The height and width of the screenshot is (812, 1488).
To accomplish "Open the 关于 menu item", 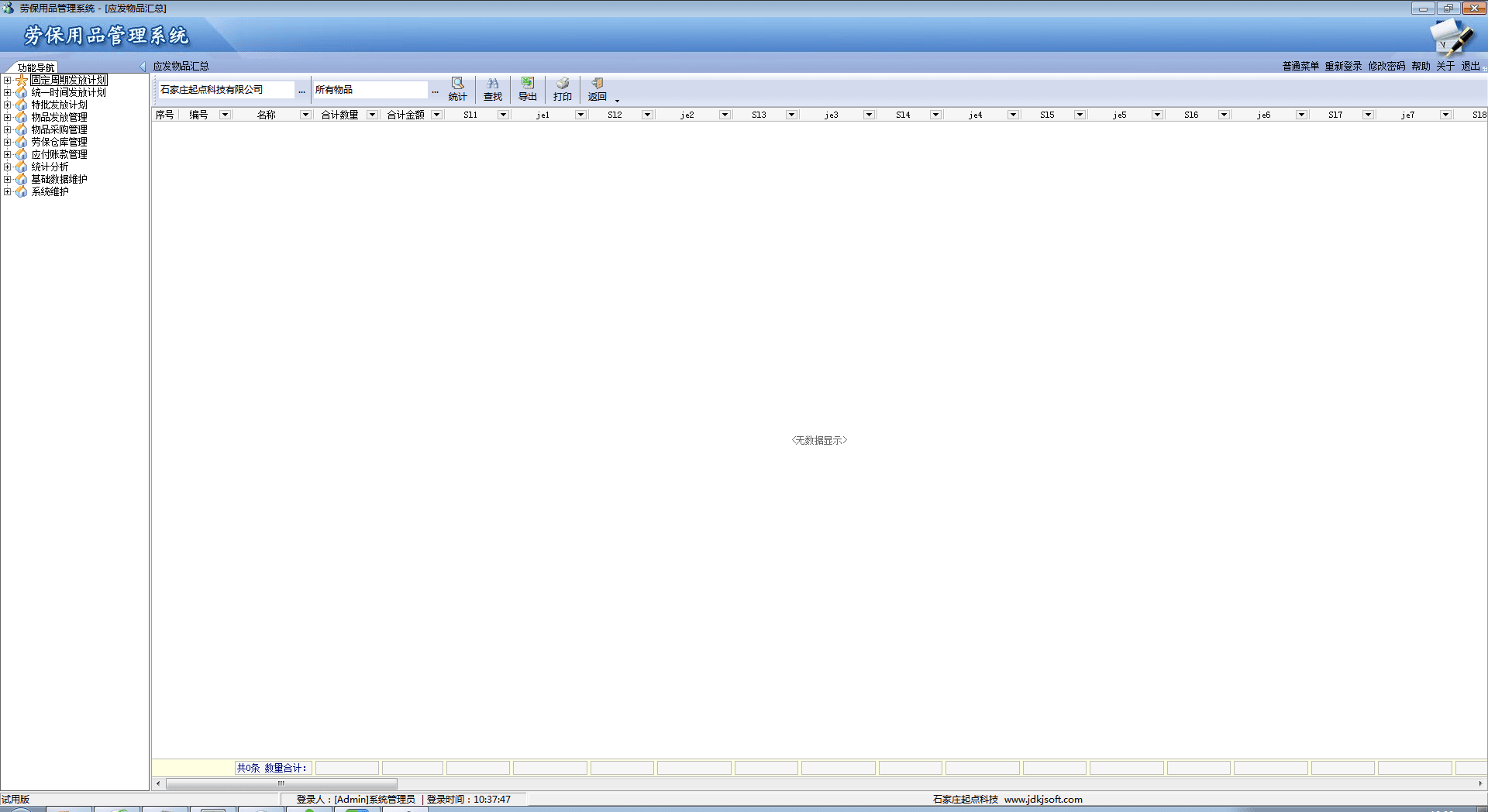I will click(x=1445, y=67).
